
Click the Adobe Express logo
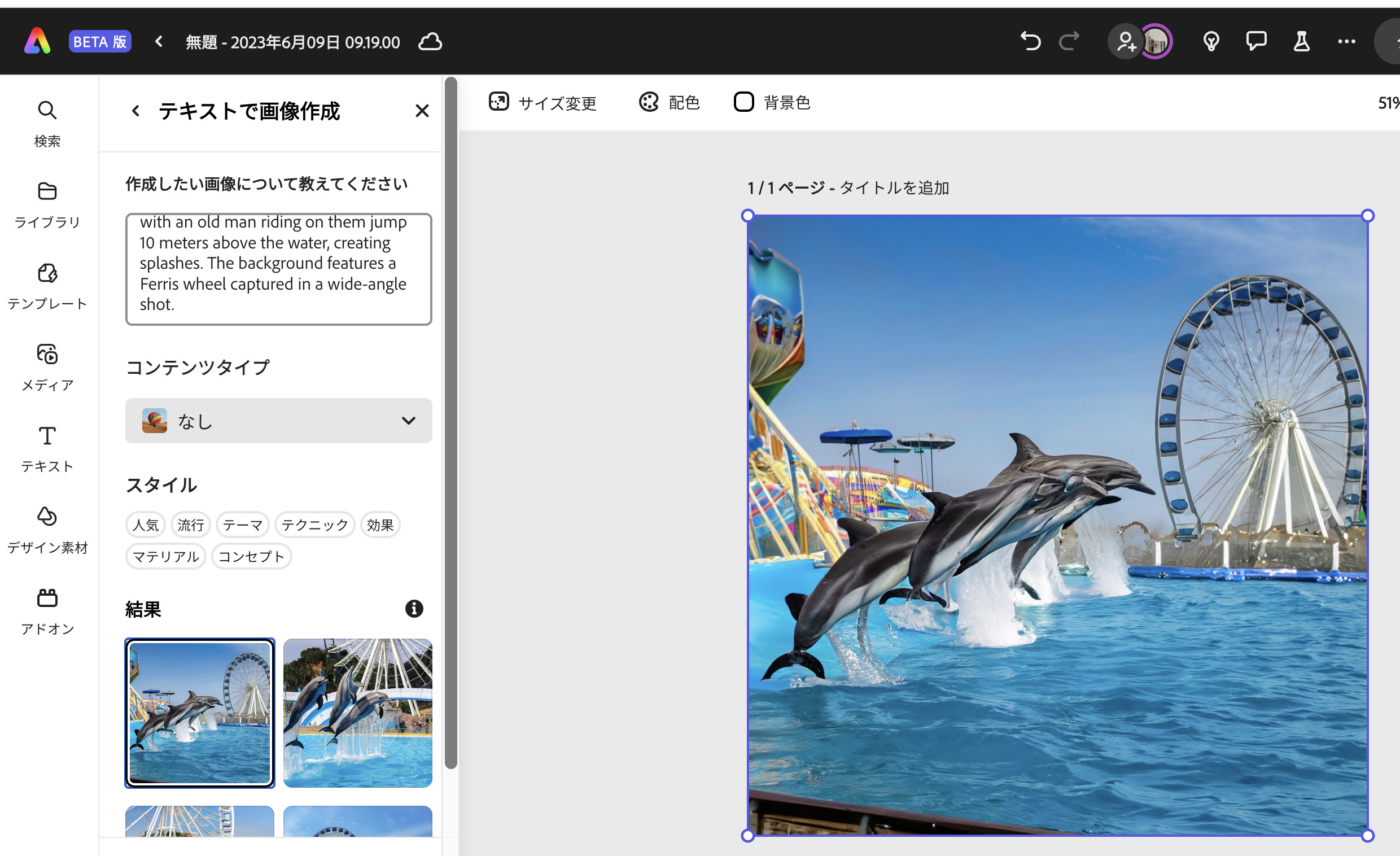(x=37, y=41)
